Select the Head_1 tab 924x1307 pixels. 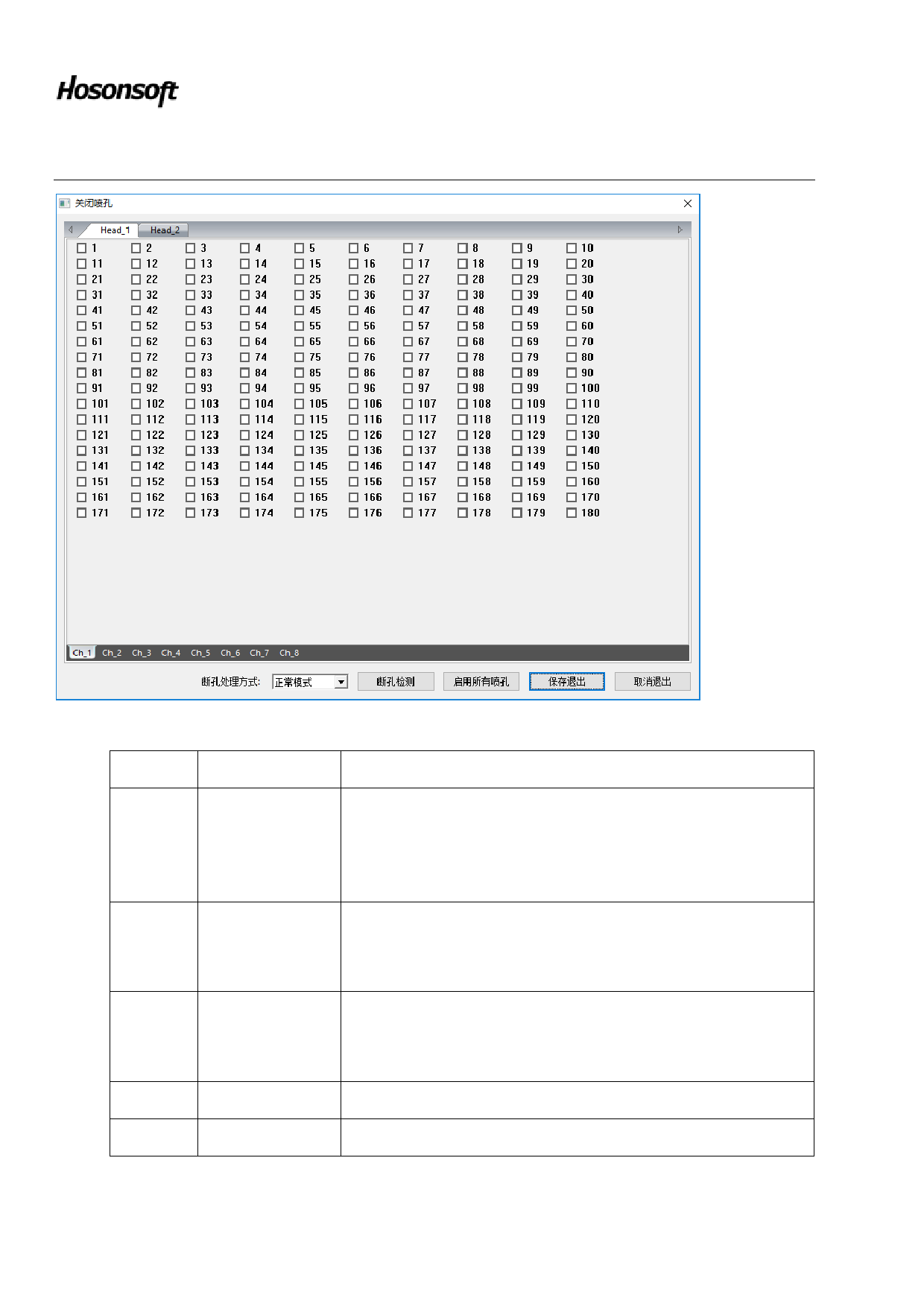click(x=115, y=230)
